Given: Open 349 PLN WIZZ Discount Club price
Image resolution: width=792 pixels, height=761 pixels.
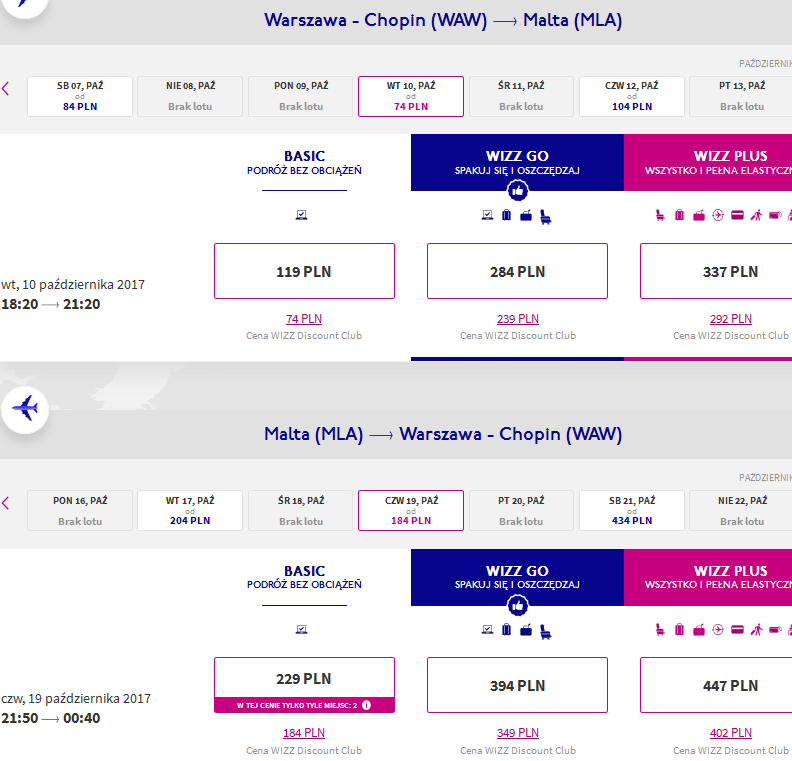Looking at the screenshot, I should 518,733.
